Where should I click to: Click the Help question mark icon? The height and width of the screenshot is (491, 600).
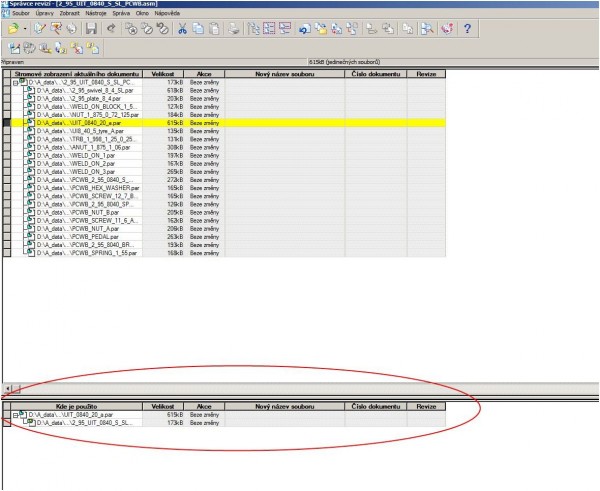pyautogui.click(x=467, y=30)
